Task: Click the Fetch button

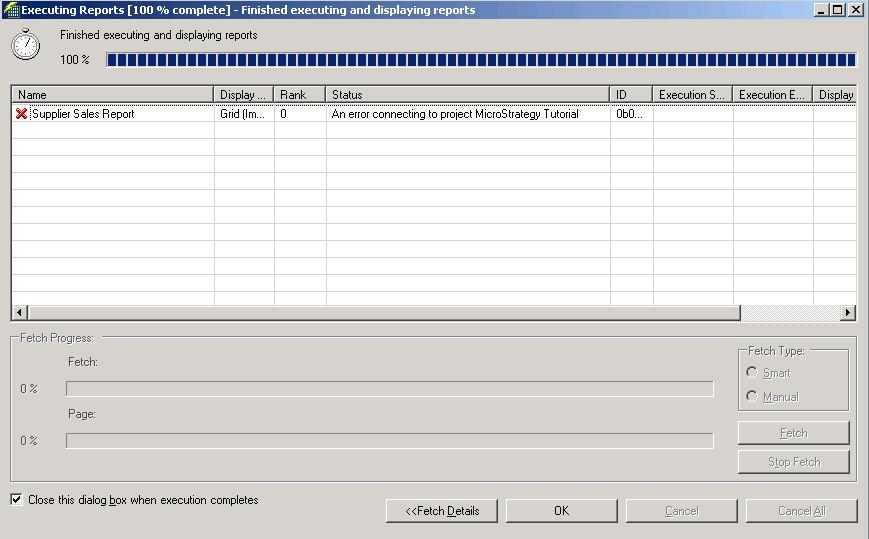Action: pos(793,433)
